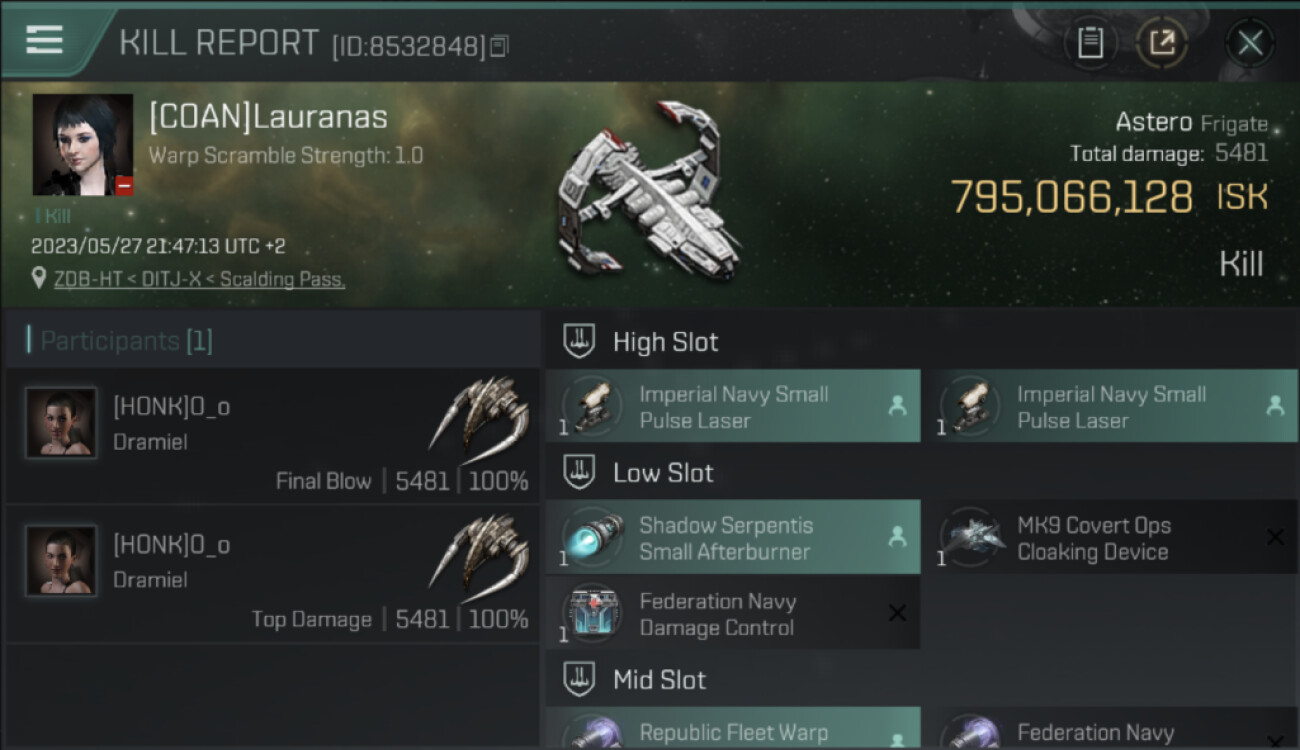Collapse the Low Slot section

579,473
